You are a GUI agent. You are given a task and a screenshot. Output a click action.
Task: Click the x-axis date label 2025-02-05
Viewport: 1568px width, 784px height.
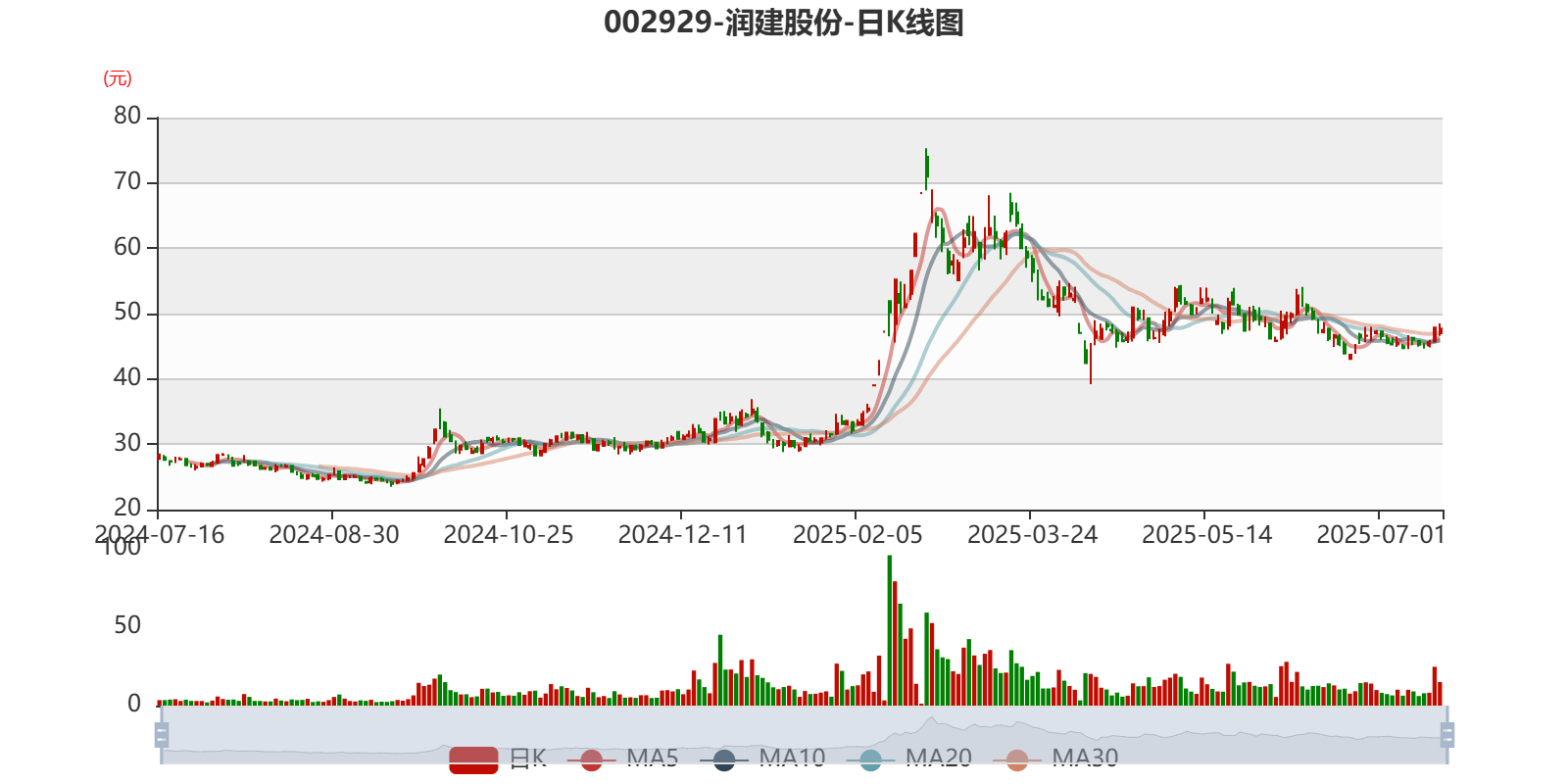click(857, 535)
